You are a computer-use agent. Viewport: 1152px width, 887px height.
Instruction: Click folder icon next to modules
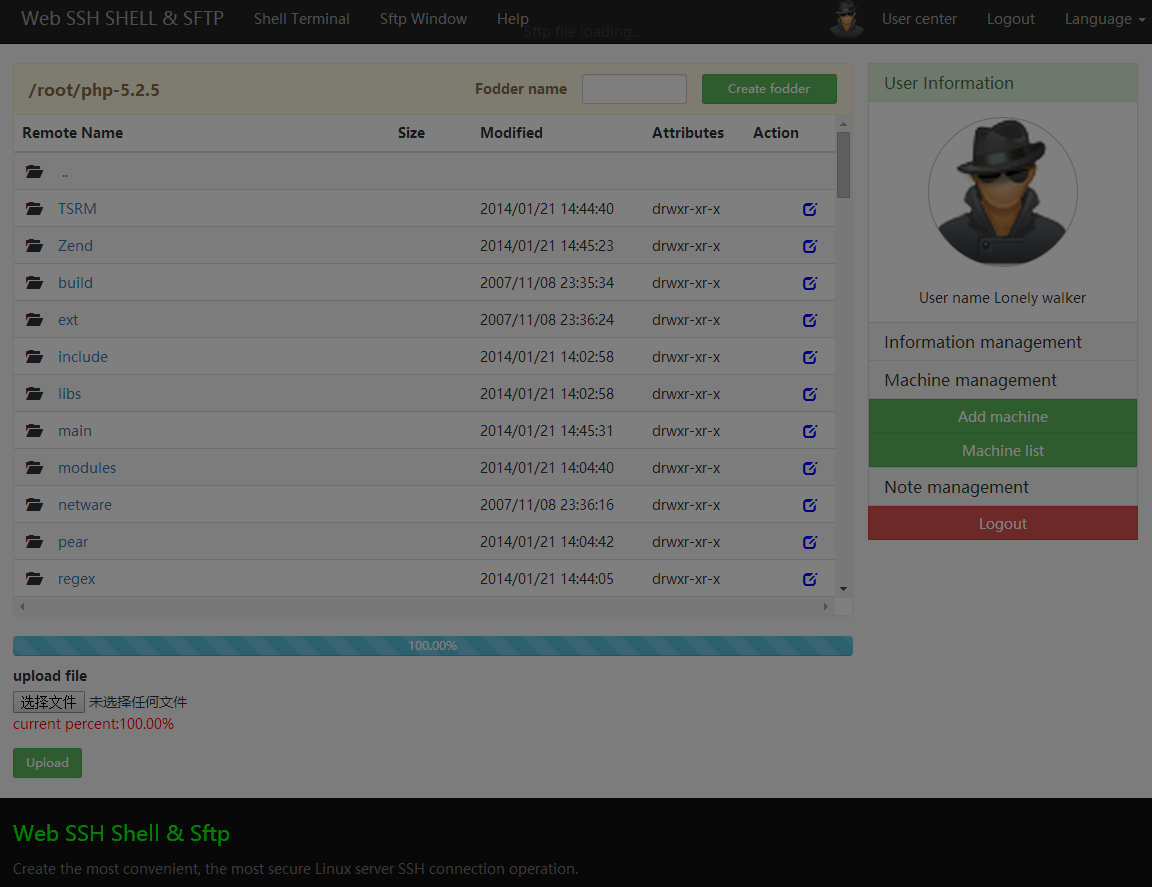click(x=35, y=467)
